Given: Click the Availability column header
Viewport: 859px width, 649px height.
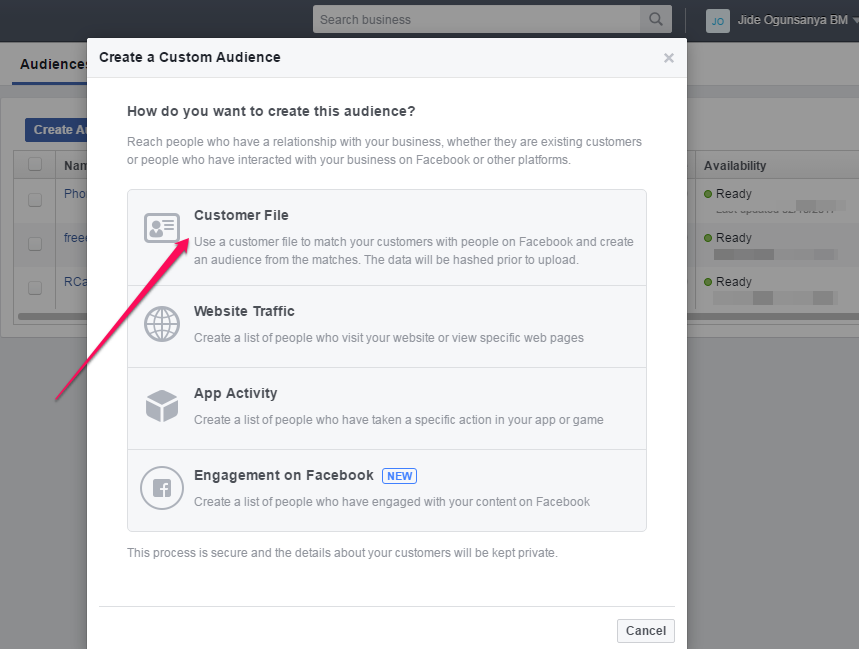Looking at the screenshot, I should click(x=735, y=165).
